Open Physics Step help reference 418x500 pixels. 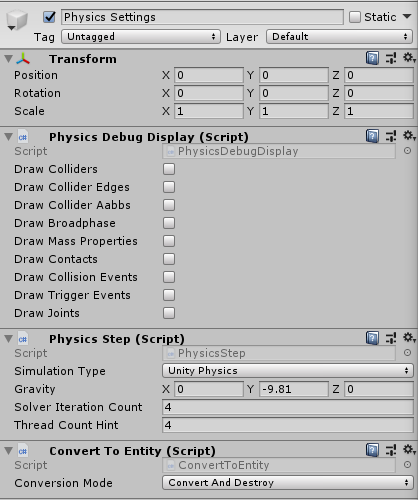coord(372,338)
